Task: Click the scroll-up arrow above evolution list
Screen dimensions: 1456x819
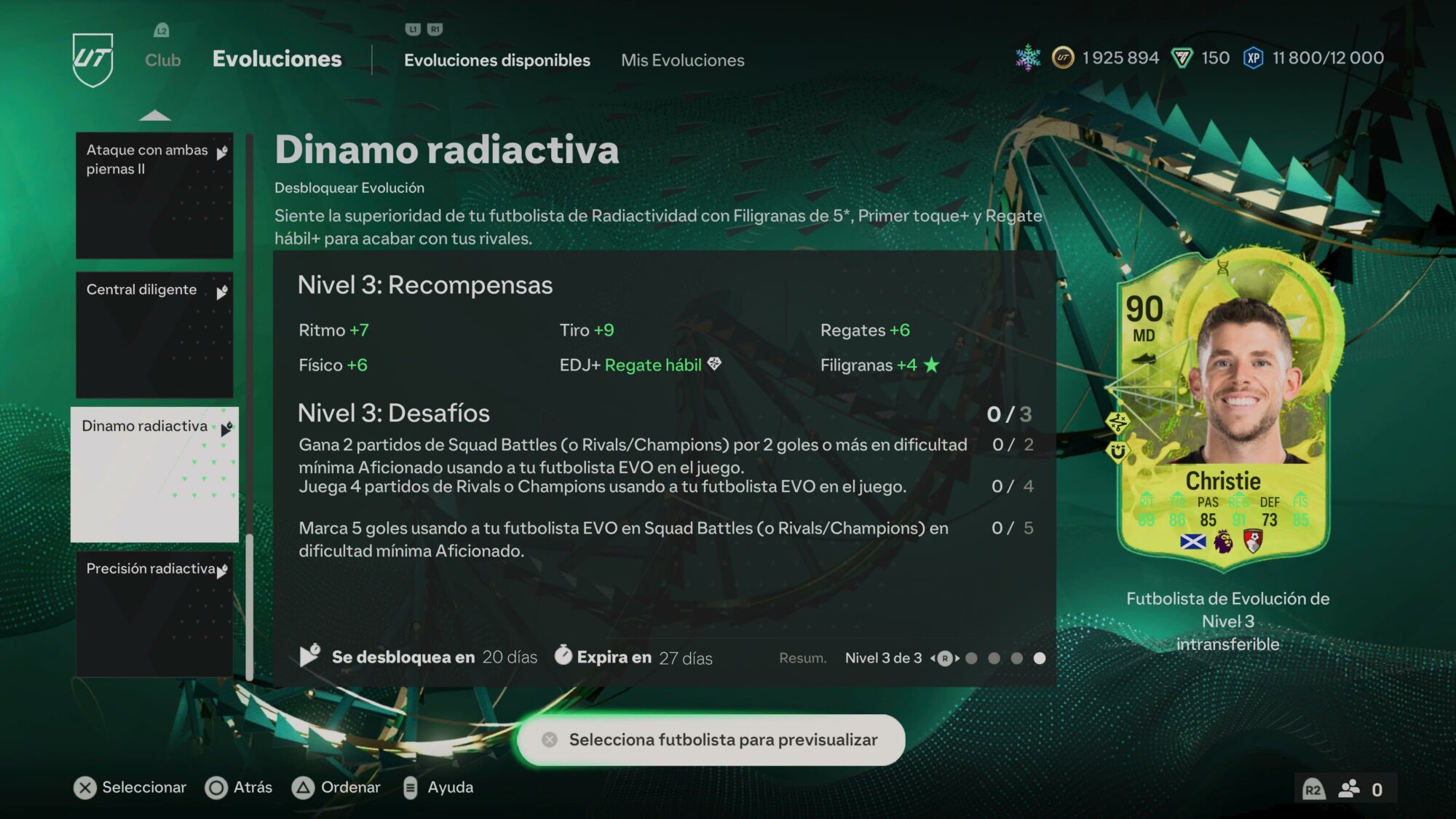Action: coord(154,115)
